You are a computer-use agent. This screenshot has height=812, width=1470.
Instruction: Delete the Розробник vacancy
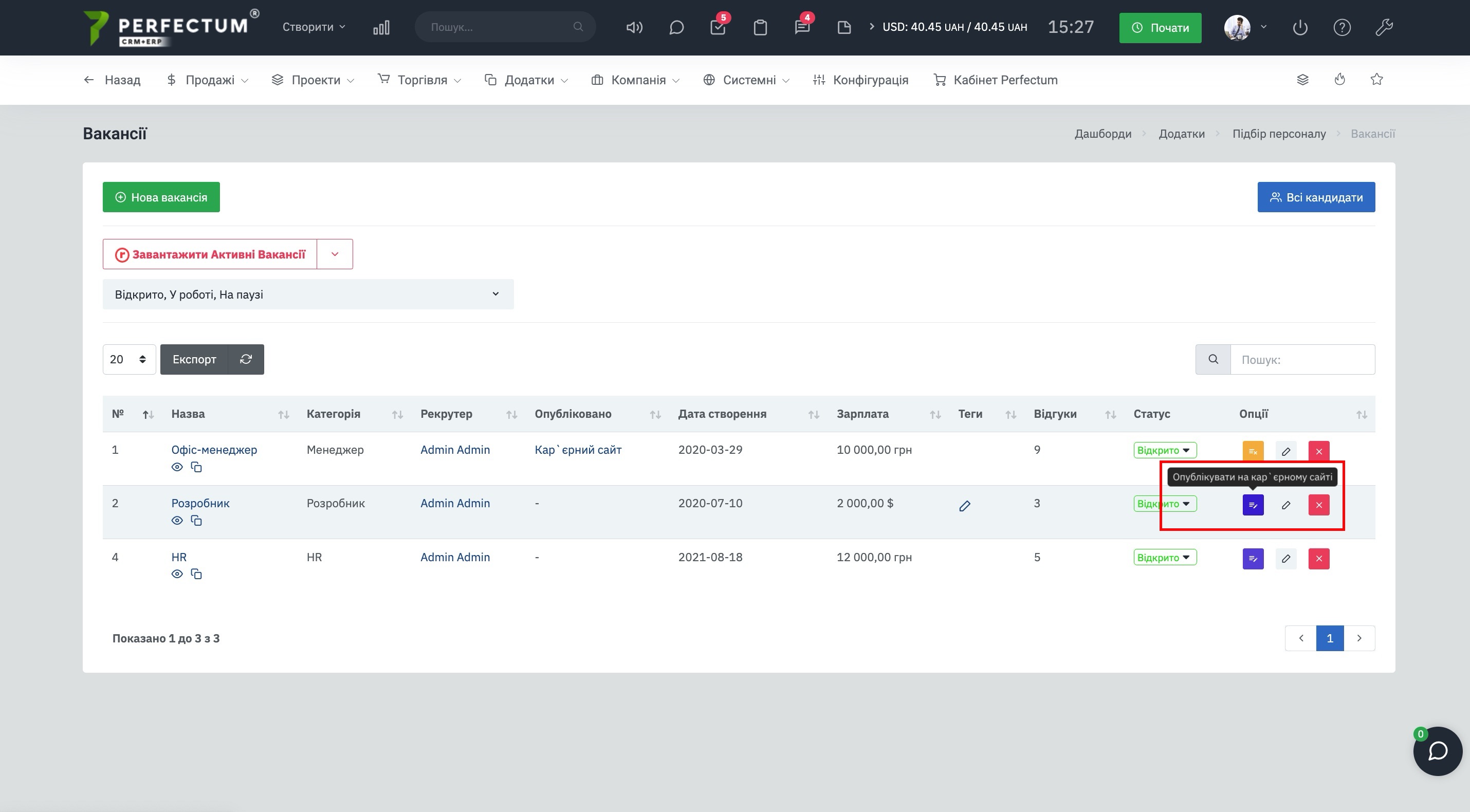(1319, 505)
